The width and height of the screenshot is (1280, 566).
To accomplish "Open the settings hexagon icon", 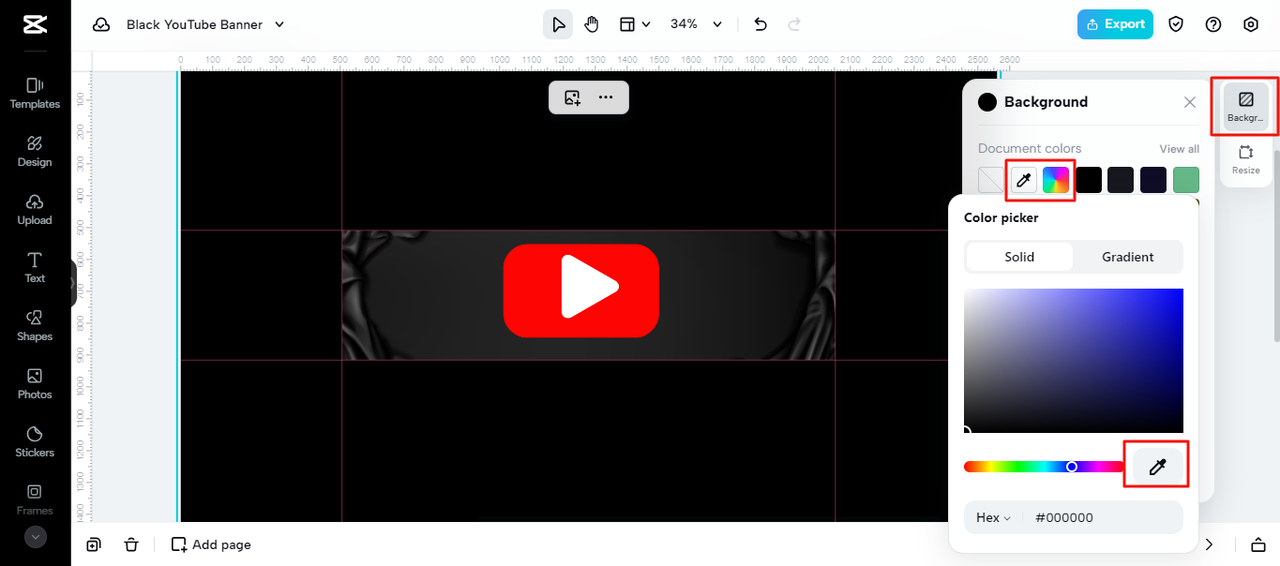I will (x=1251, y=25).
